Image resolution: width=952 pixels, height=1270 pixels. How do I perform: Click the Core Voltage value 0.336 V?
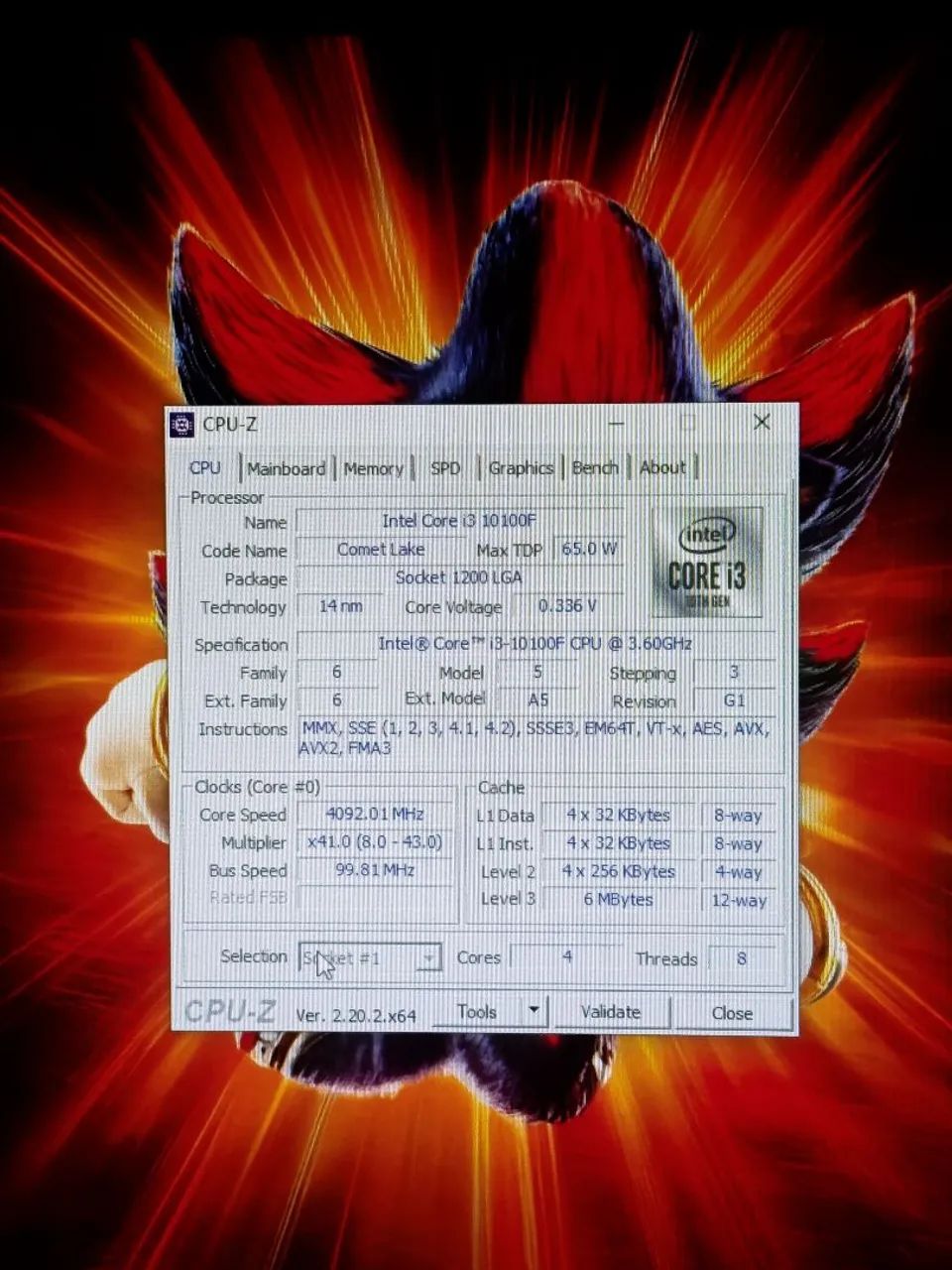click(x=567, y=605)
